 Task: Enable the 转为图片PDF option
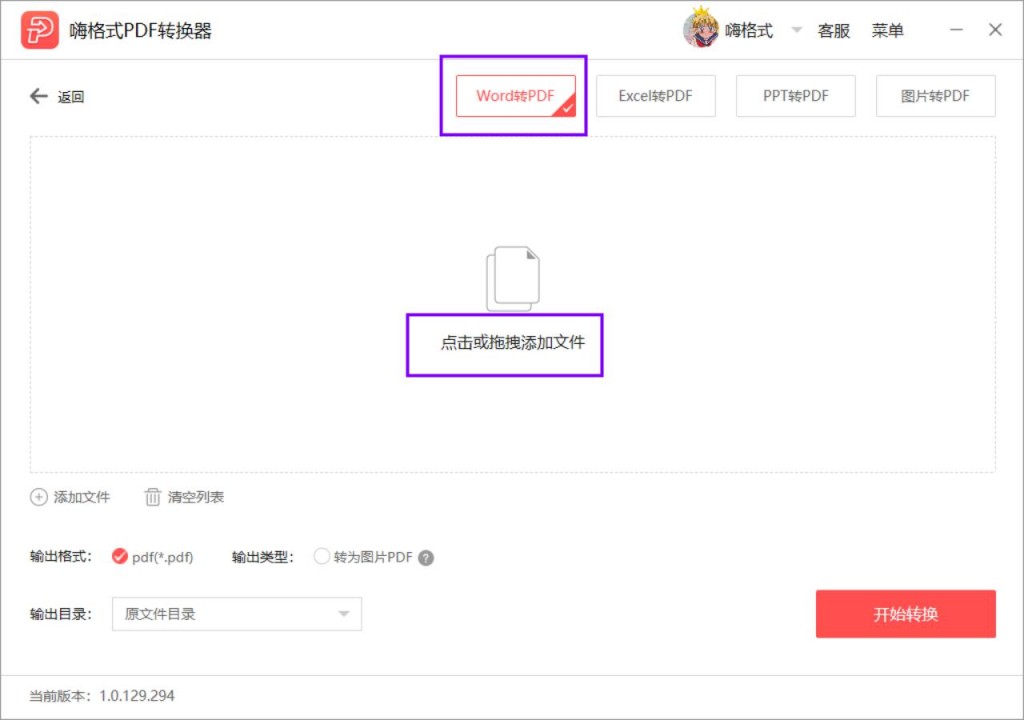tap(321, 557)
